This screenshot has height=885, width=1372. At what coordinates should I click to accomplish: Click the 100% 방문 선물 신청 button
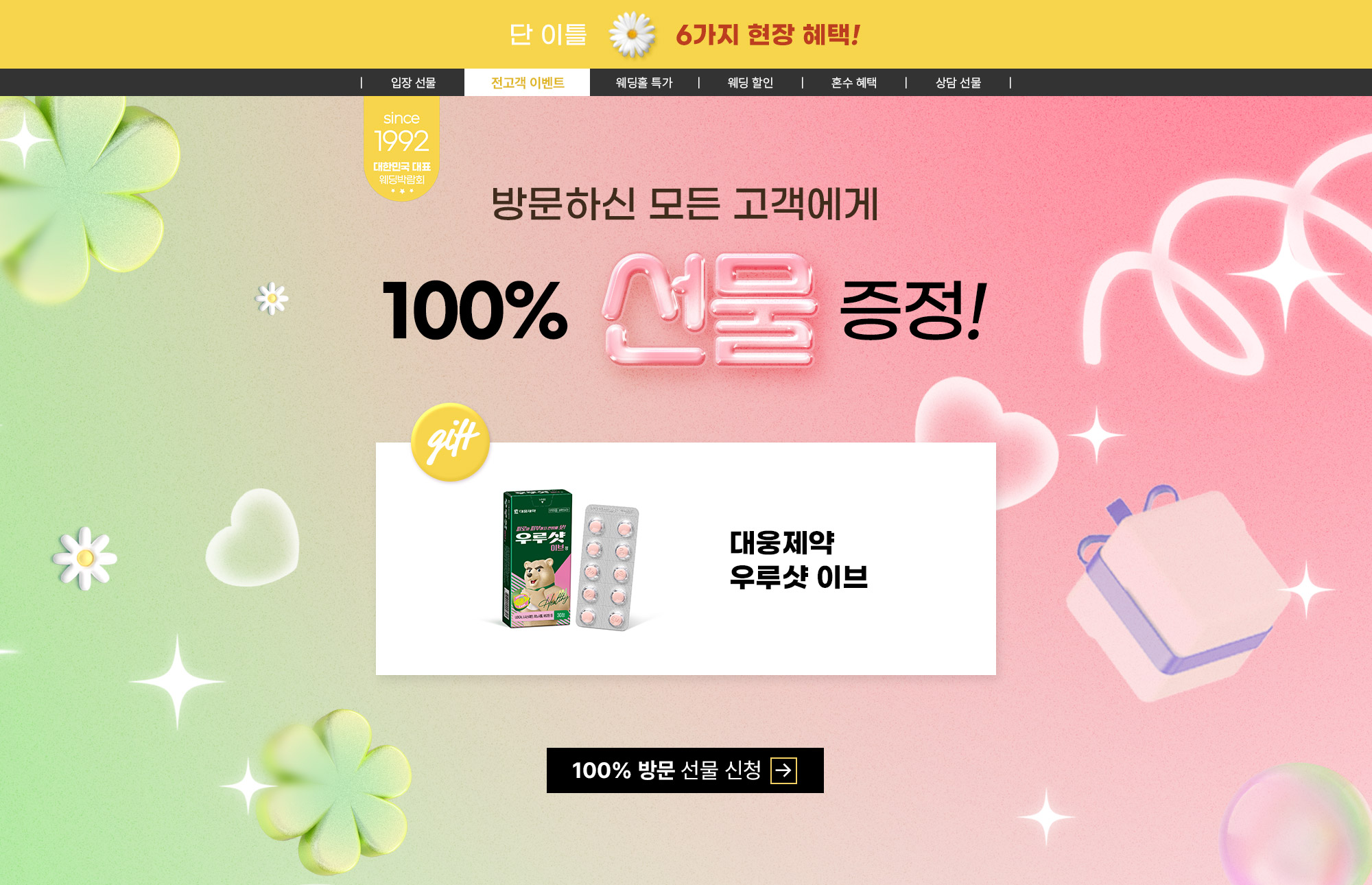(685, 770)
